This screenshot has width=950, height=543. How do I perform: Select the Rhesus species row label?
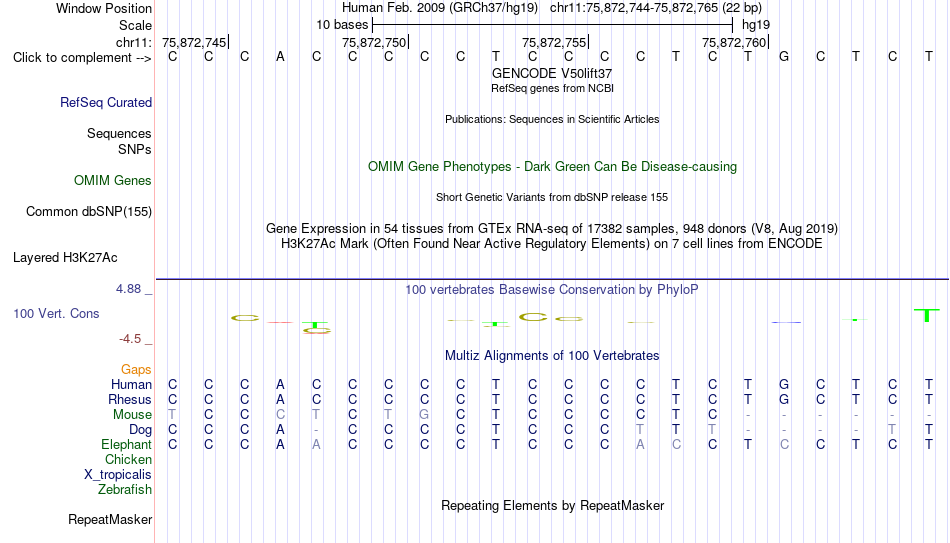tap(130, 400)
